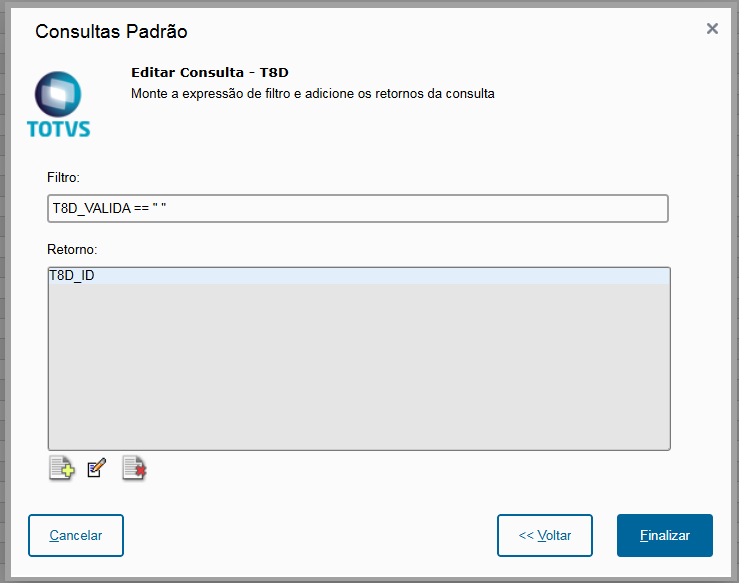Image resolution: width=739 pixels, height=583 pixels.
Task: Click empty area of the Retorno list
Action: [x=358, y=370]
